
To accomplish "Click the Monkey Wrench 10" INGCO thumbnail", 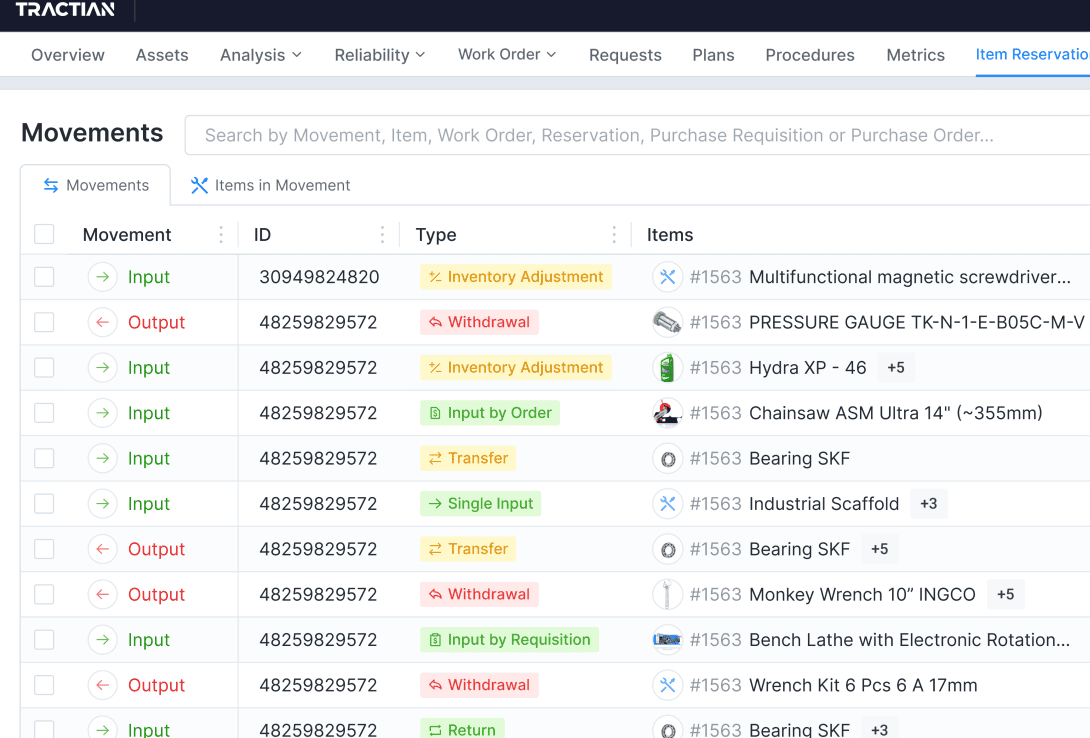I will click(667, 594).
